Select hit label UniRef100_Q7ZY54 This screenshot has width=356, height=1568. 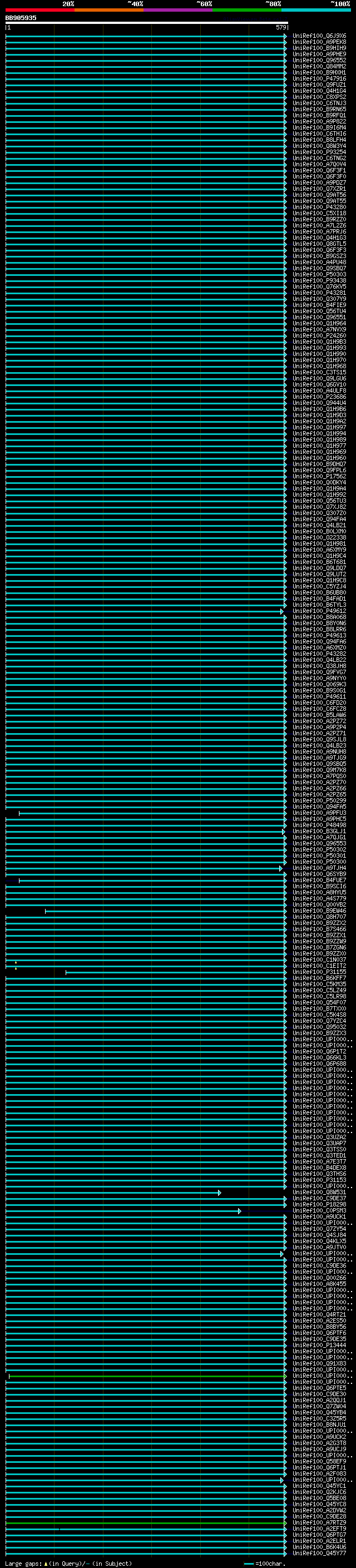pos(319,1228)
